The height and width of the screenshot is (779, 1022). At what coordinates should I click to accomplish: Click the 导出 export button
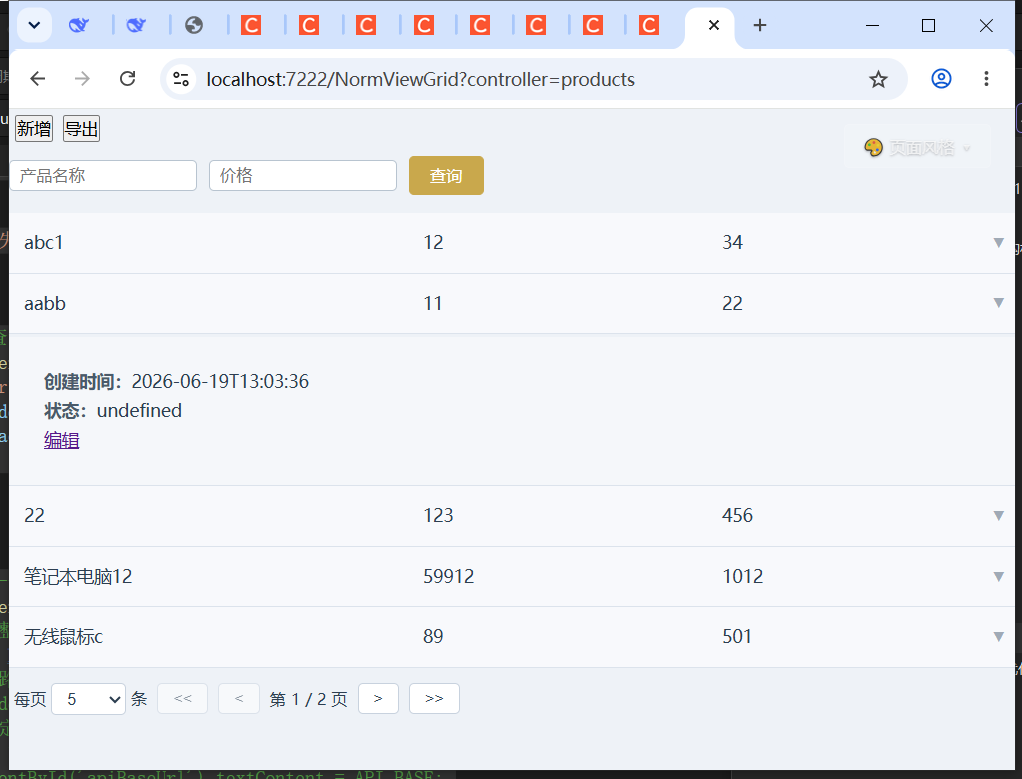click(81, 128)
